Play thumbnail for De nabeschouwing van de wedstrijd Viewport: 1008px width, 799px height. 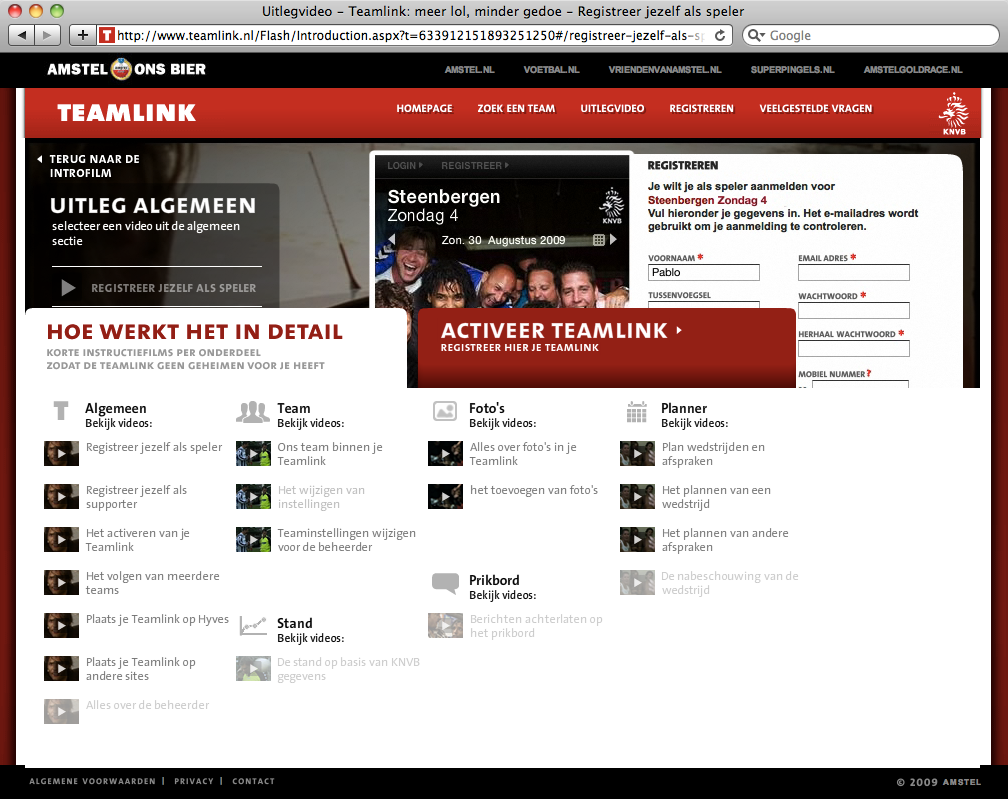(x=637, y=582)
